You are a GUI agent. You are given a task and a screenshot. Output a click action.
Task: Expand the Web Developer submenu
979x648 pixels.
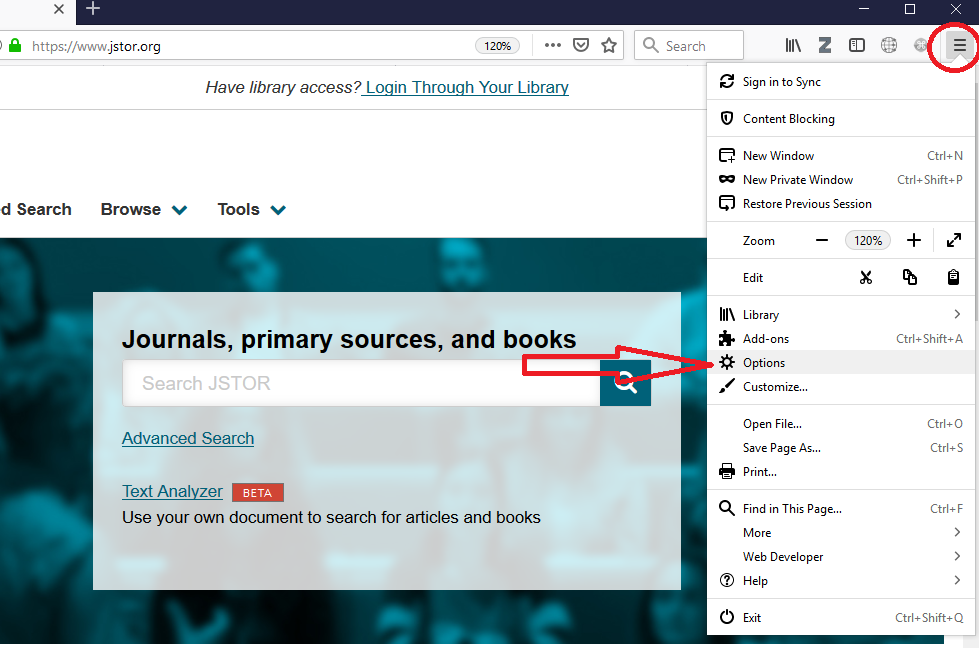(x=840, y=557)
